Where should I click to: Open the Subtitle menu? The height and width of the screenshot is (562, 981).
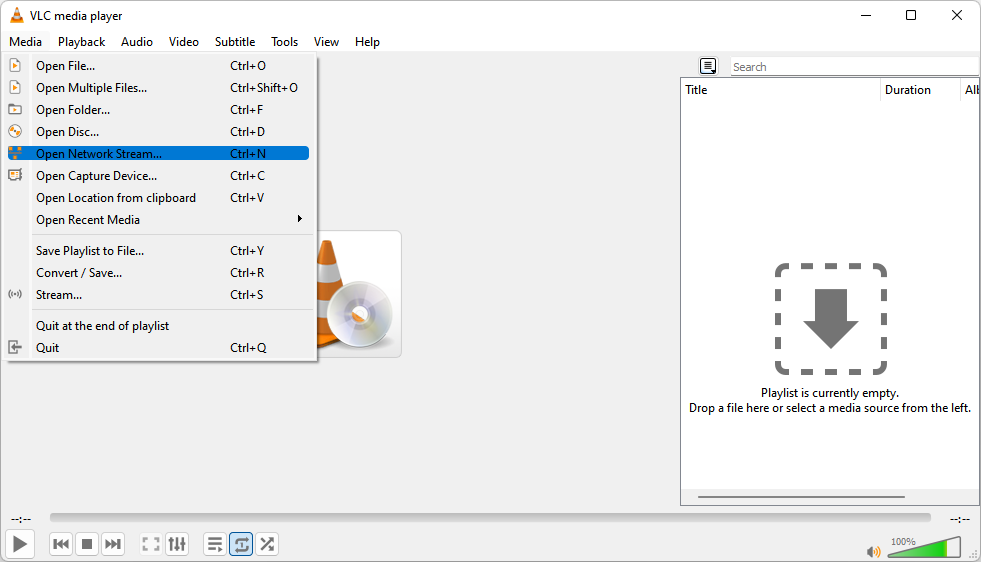pos(235,42)
